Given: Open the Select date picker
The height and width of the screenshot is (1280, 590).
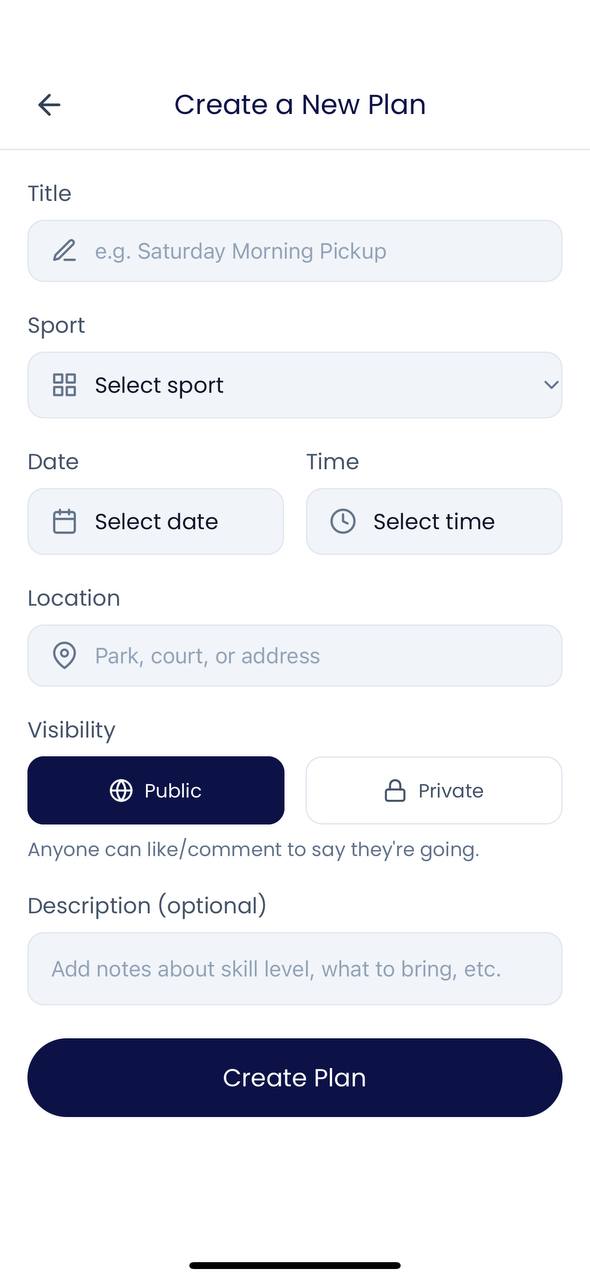Looking at the screenshot, I should (x=155, y=521).
